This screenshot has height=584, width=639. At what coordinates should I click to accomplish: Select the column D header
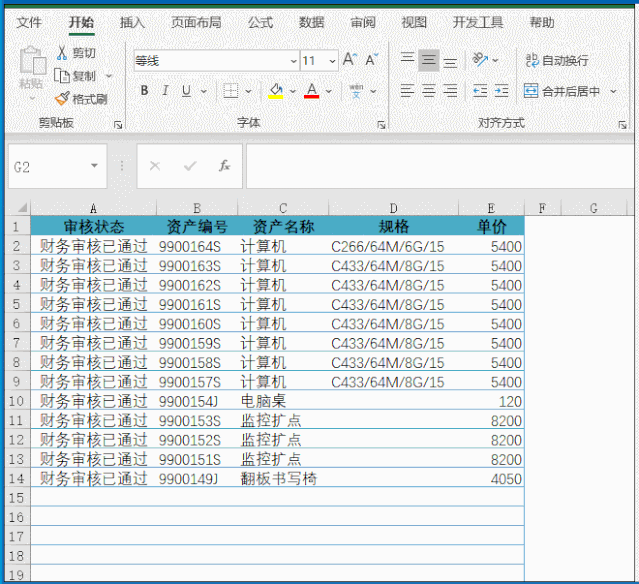point(393,208)
